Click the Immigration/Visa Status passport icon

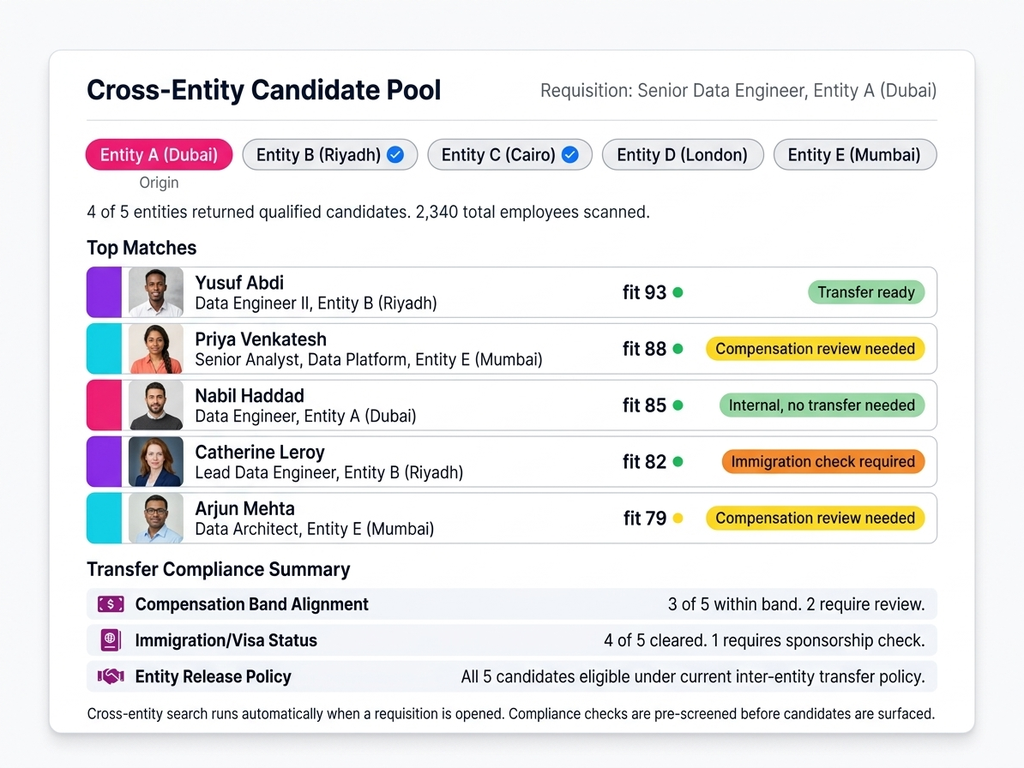click(x=110, y=640)
